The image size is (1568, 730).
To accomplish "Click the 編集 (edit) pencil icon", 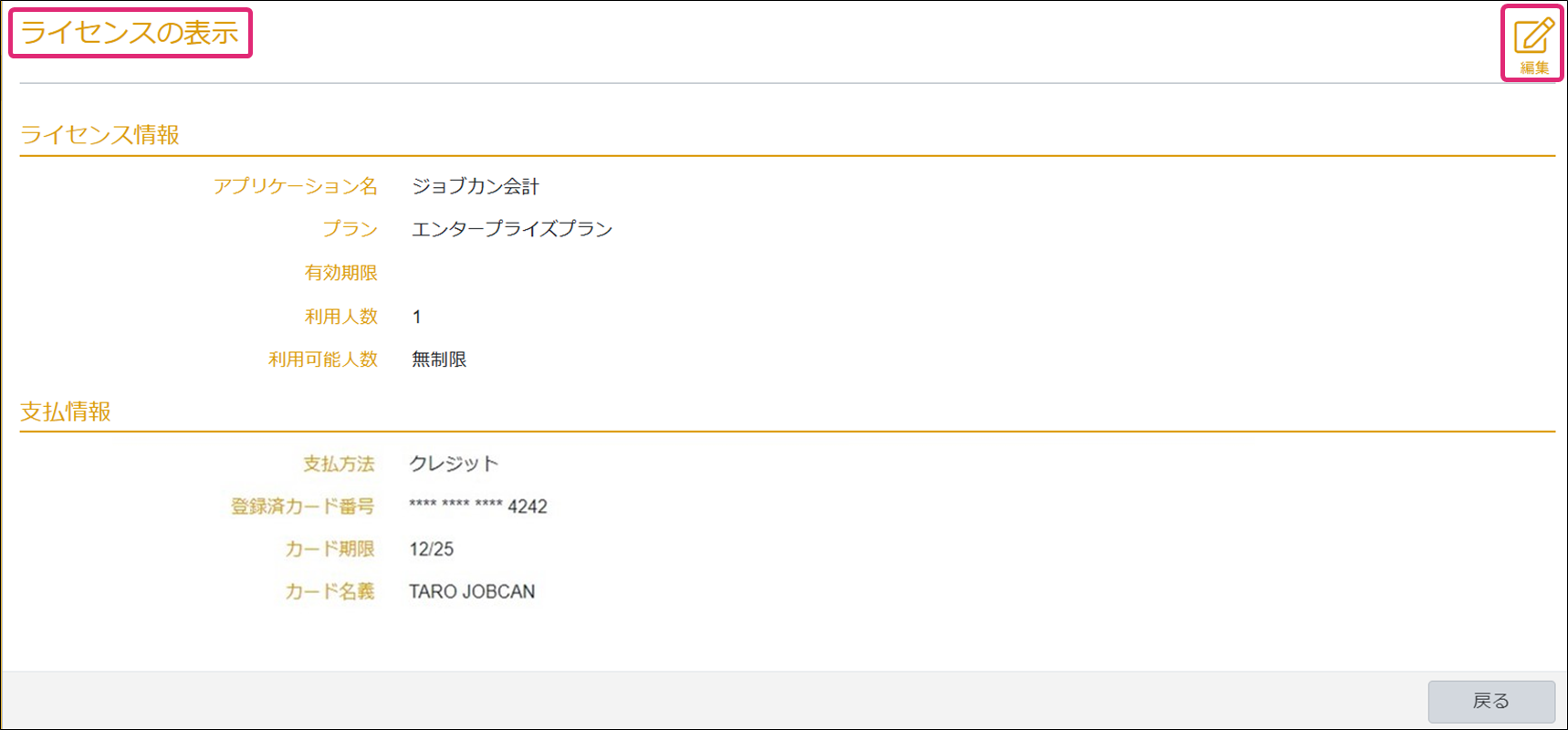I will tap(1533, 41).
